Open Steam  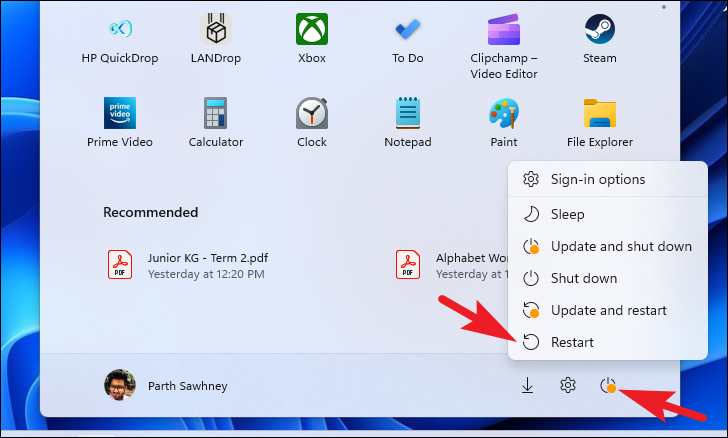tap(599, 40)
